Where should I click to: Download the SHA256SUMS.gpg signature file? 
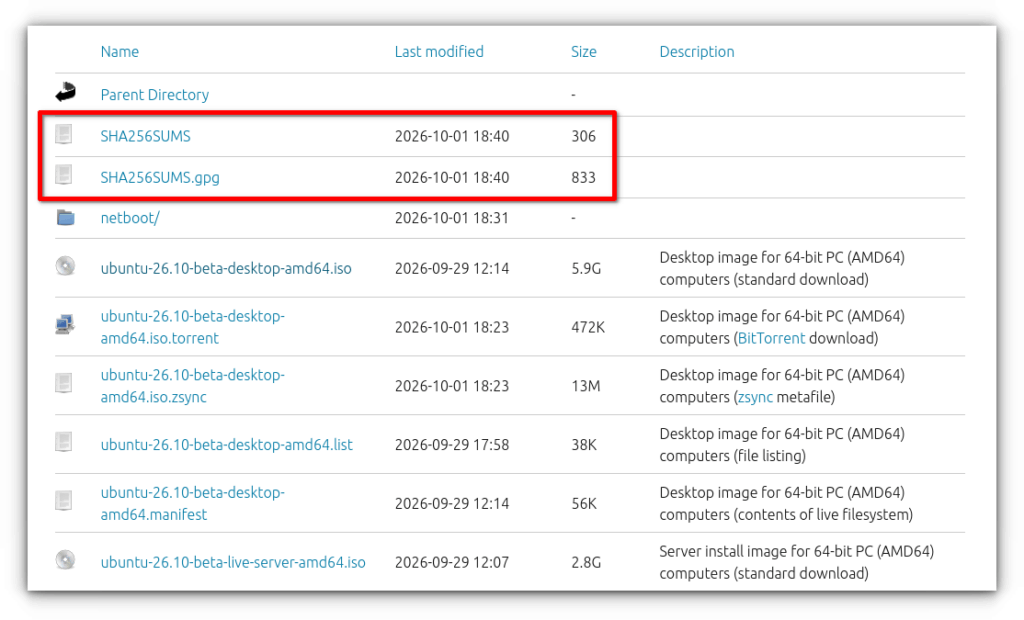160,177
